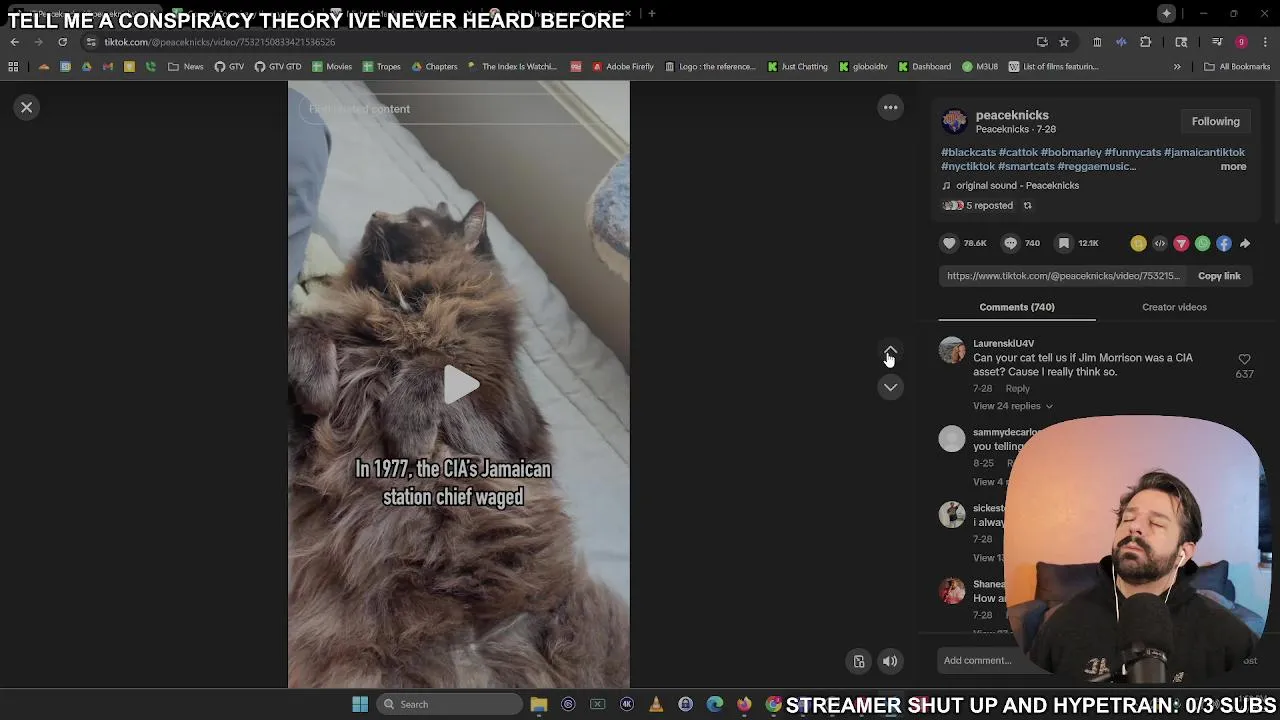Screen dimensions: 1280x720
Task: Click the tiktok.com address bar
Action: tap(560, 42)
